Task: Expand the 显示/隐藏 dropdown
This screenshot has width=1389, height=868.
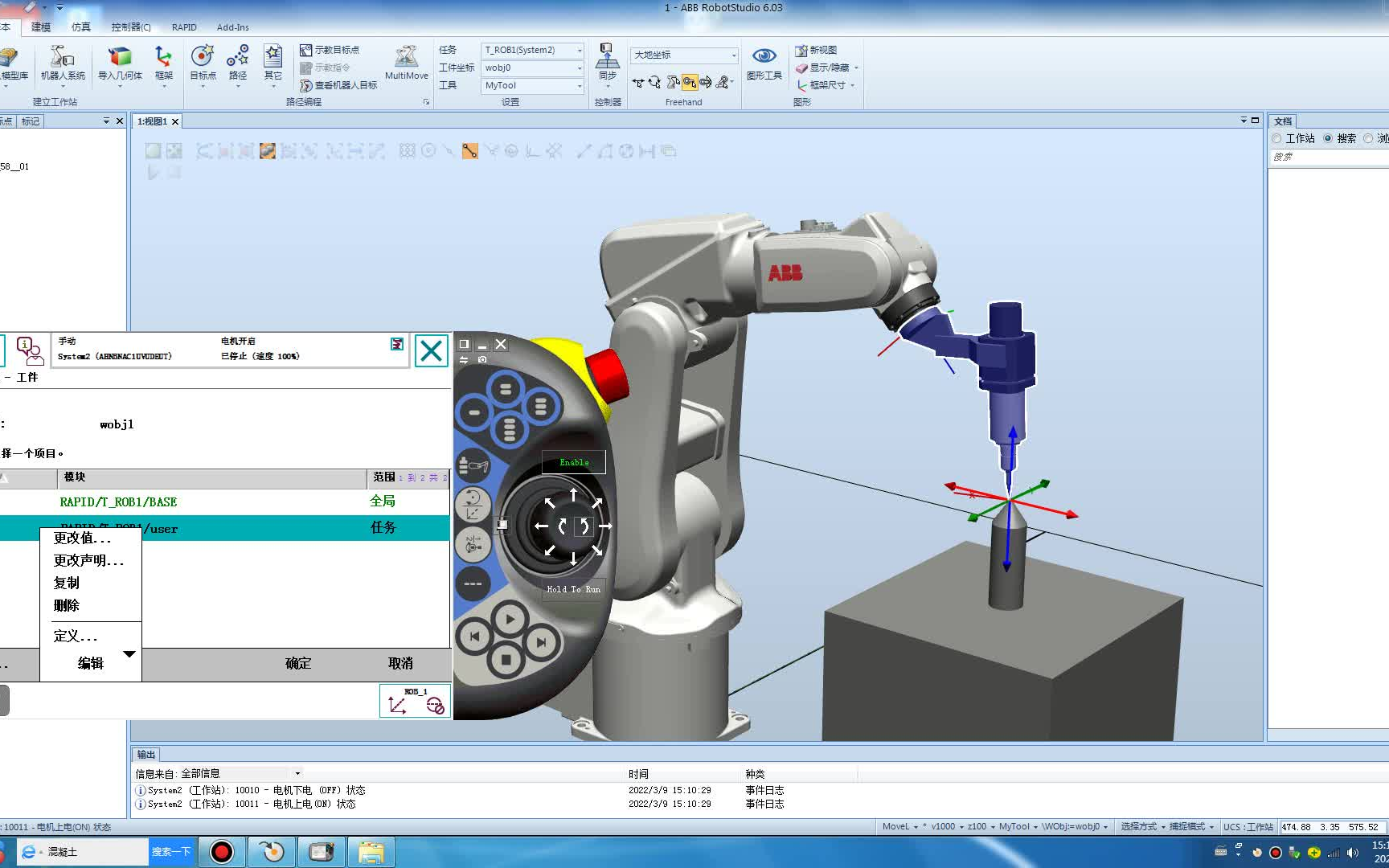Action: [x=856, y=68]
